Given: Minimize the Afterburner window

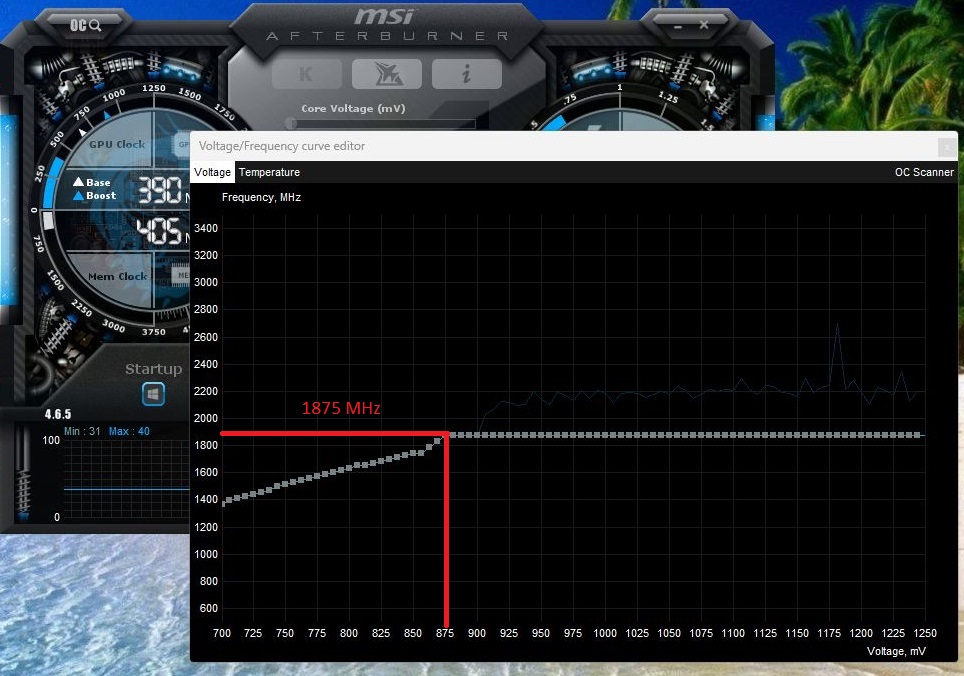Looking at the screenshot, I should coord(678,26).
